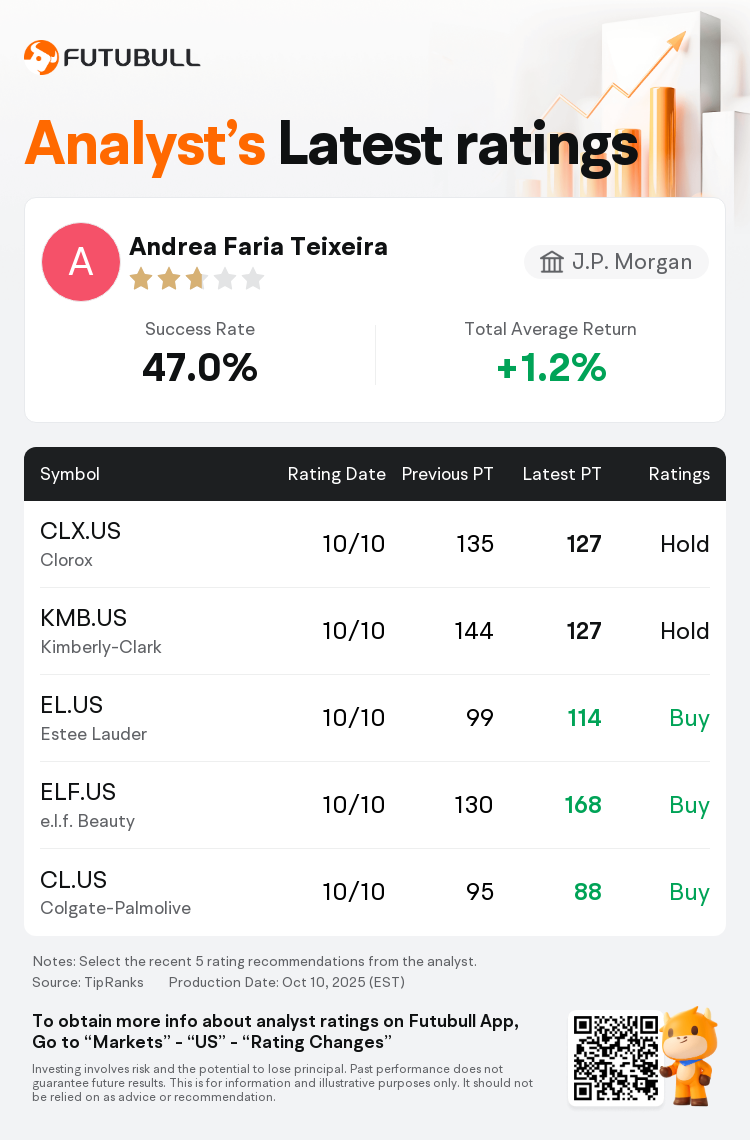Open analyst Andrea Faria Teixeira's name
The image size is (750, 1140).
tap(258, 246)
